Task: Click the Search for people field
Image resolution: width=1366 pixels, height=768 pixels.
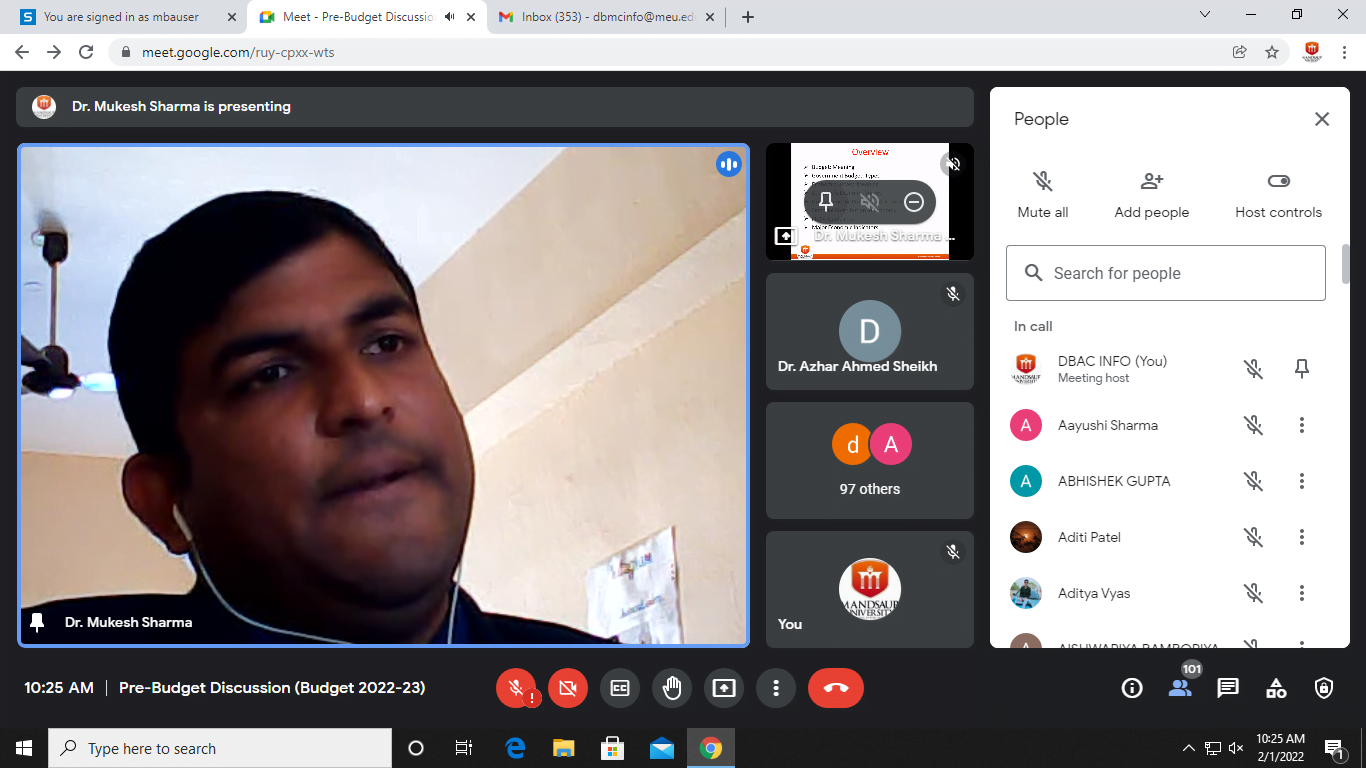Action: click(1166, 273)
